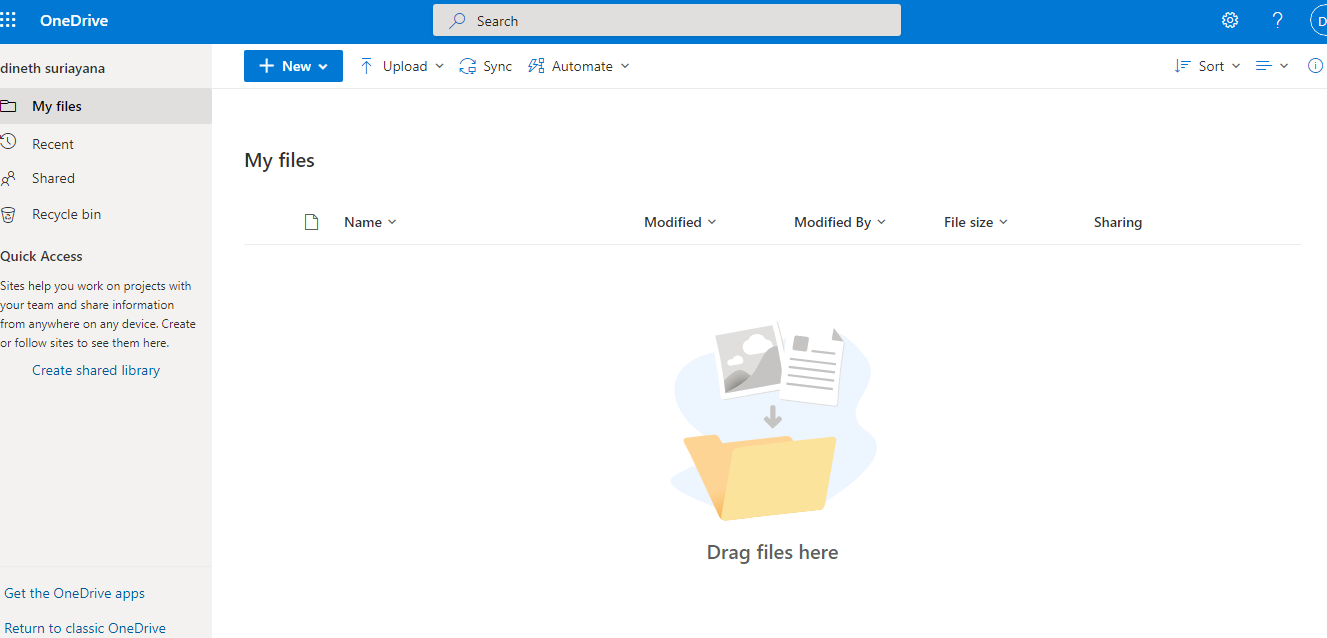Click the Quick Access heading

[x=41, y=256]
